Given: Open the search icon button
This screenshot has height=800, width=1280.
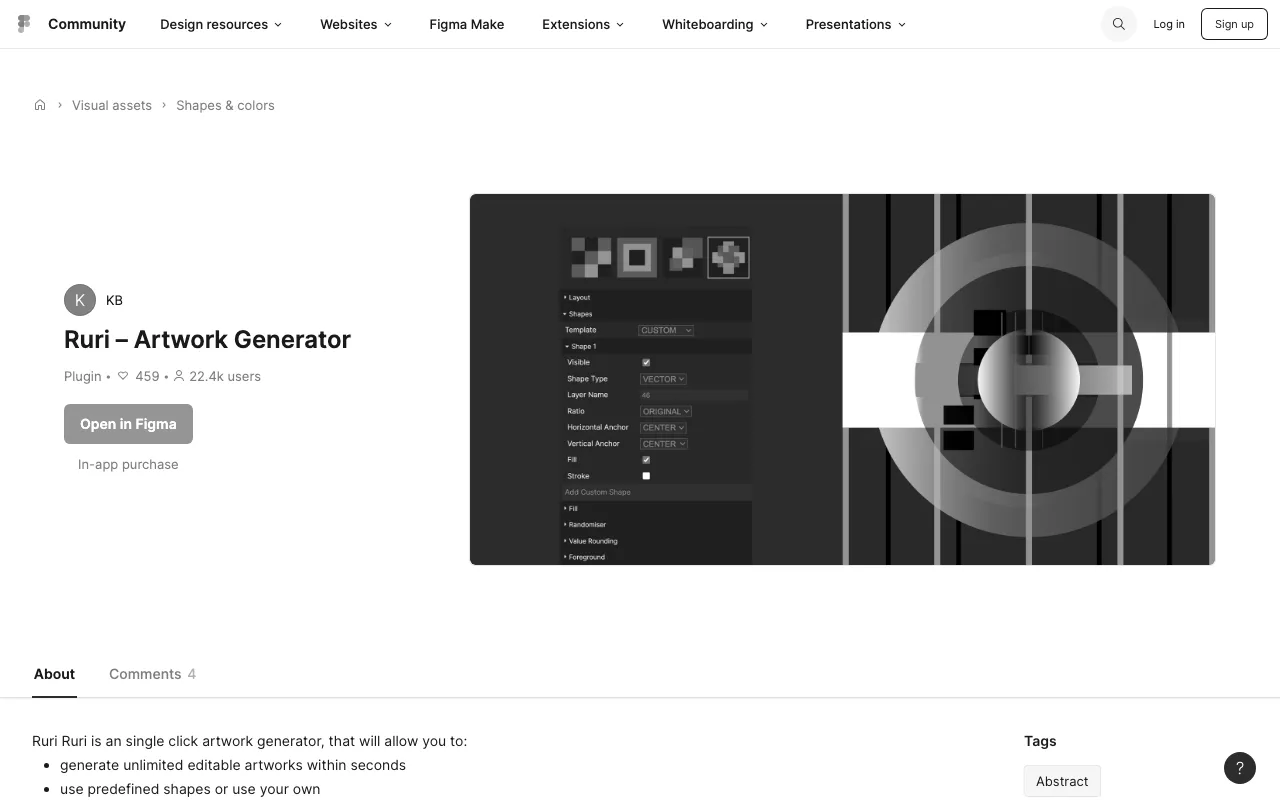Looking at the screenshot, I should [1119, 24].
